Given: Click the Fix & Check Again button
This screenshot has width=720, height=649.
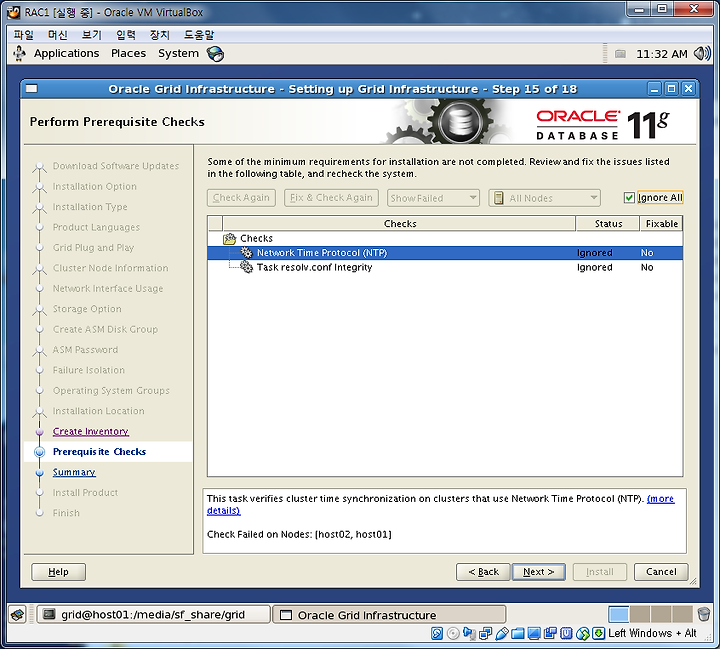Looking at the screenshot, I should (331, 198).
